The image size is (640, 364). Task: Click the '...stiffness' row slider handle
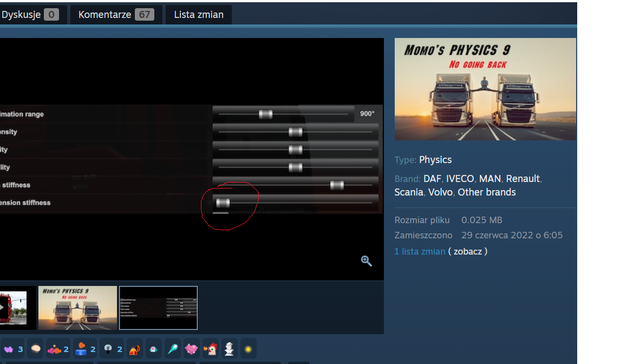click(337, 185)
